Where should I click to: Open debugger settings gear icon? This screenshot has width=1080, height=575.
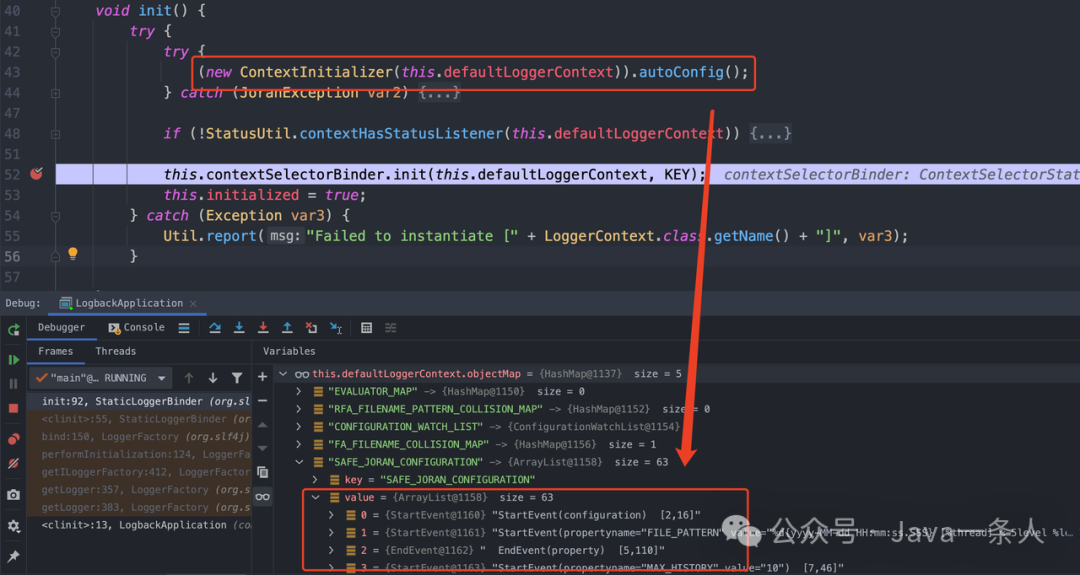13,526
